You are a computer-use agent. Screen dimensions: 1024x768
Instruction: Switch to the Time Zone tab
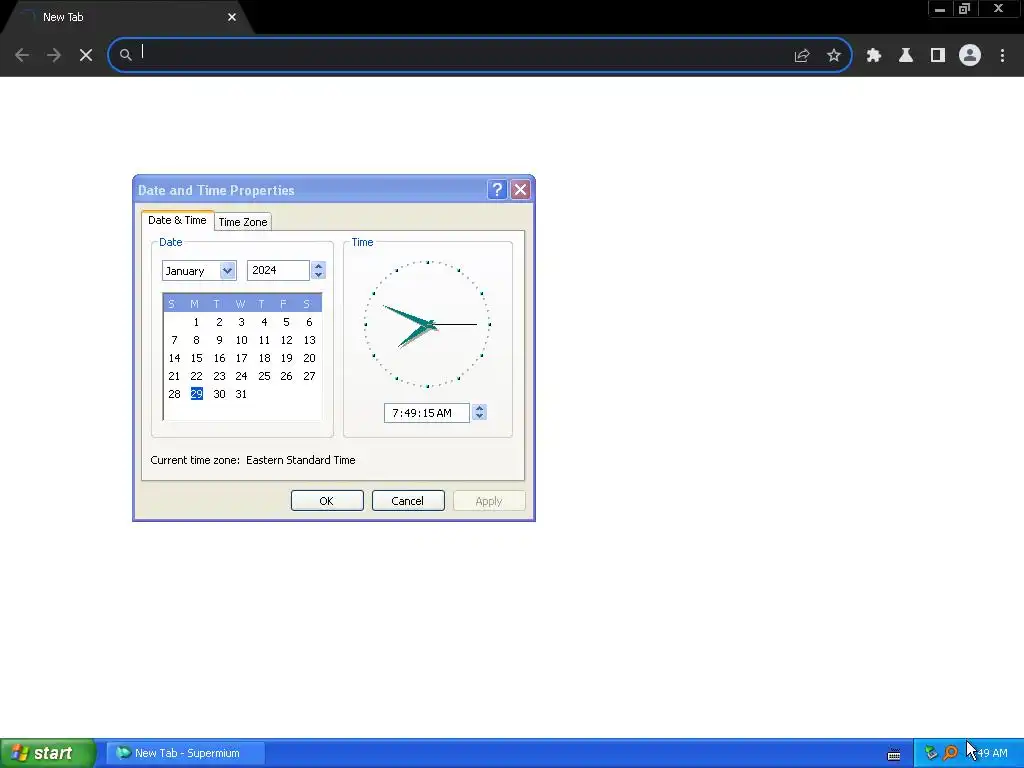point(243,222)
